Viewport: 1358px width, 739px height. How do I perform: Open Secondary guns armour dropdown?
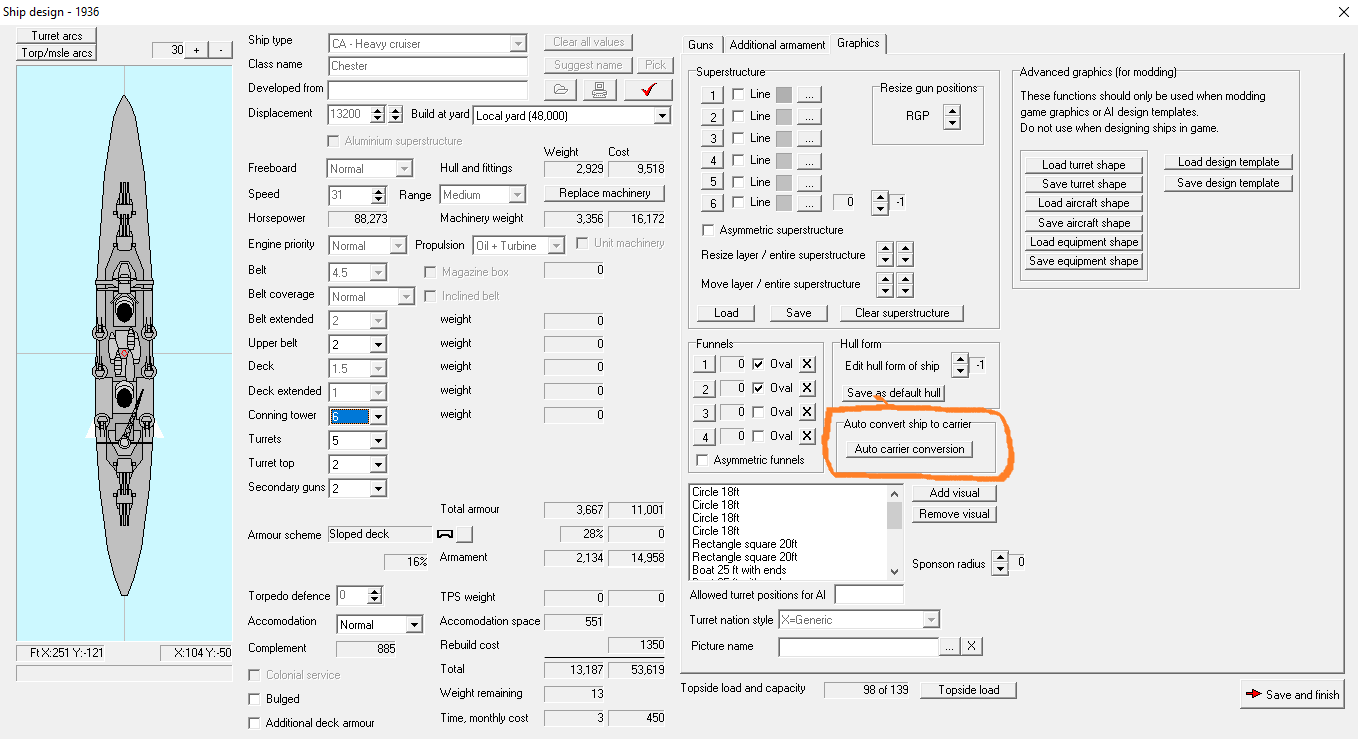point(377,489)
